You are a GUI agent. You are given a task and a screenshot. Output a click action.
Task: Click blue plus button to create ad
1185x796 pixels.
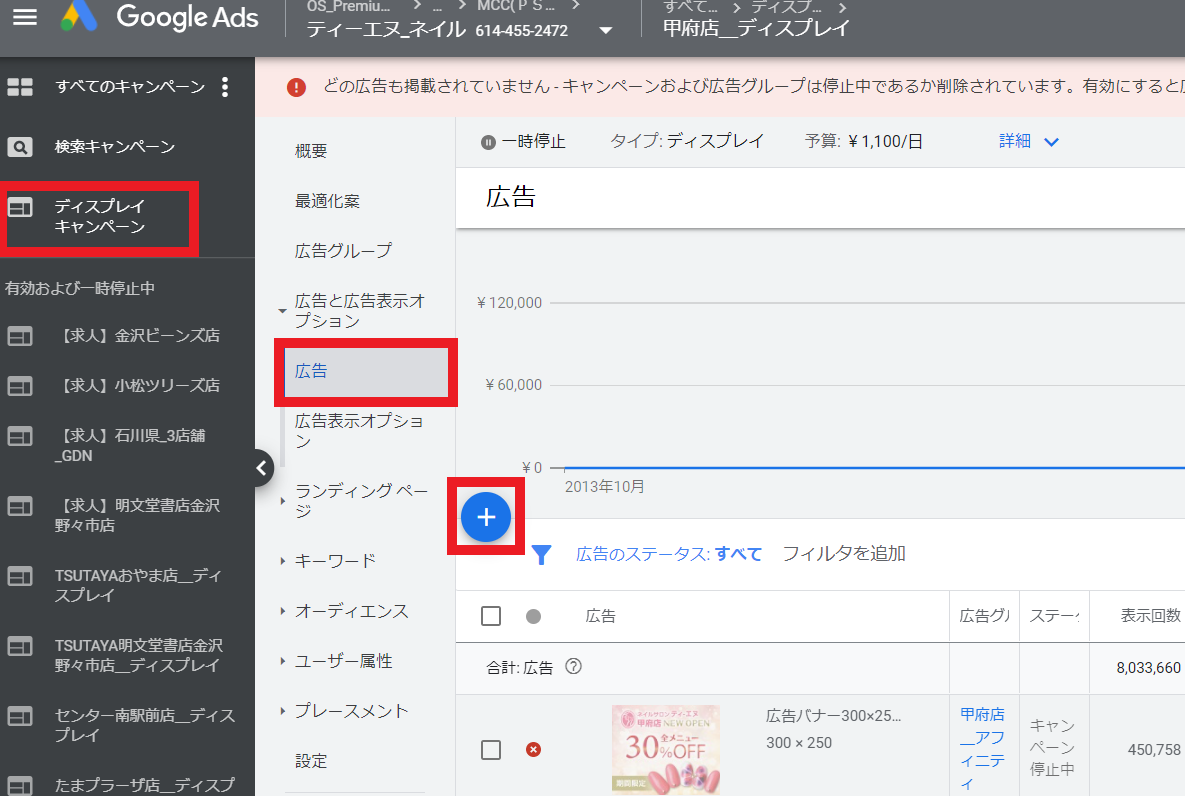486,517
